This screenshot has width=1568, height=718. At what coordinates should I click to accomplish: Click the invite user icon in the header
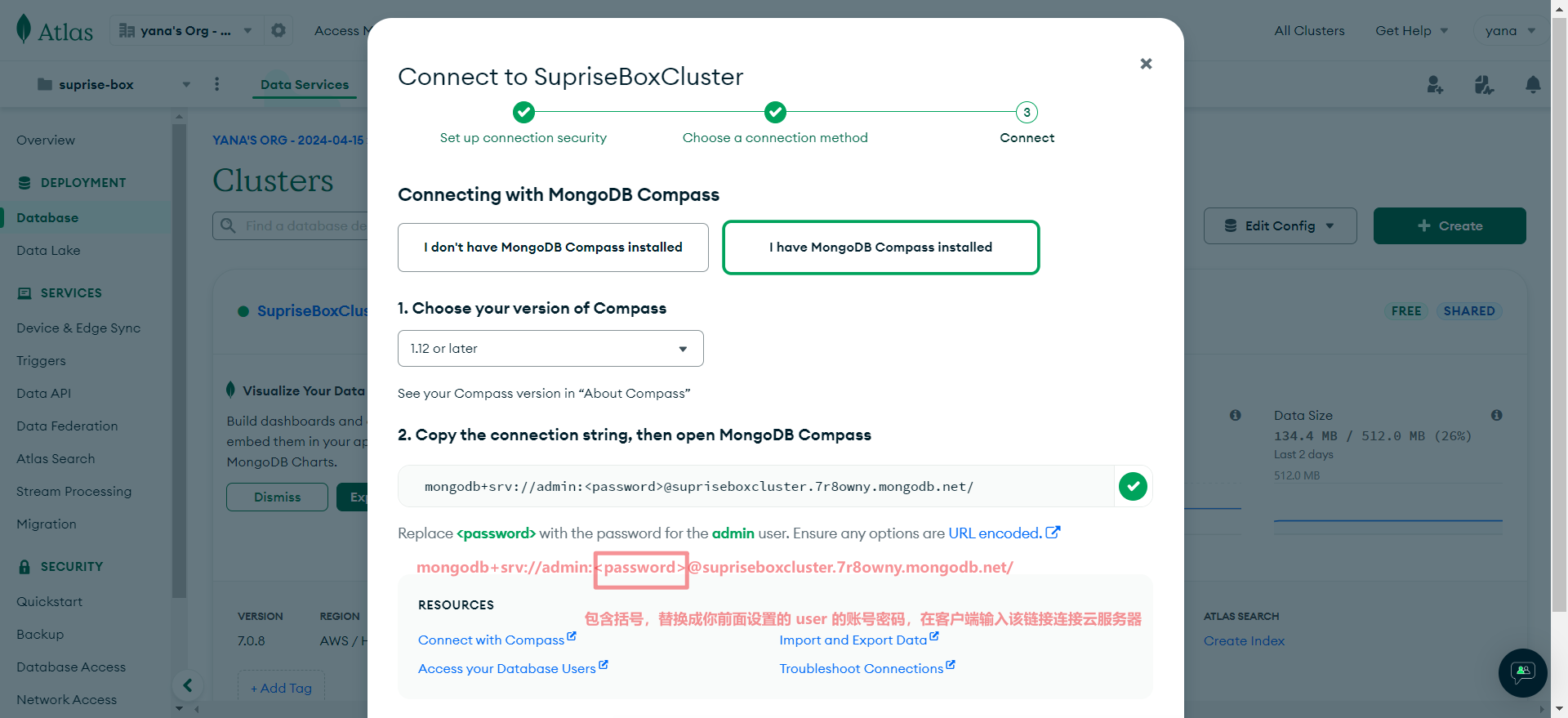(1435, 84)
